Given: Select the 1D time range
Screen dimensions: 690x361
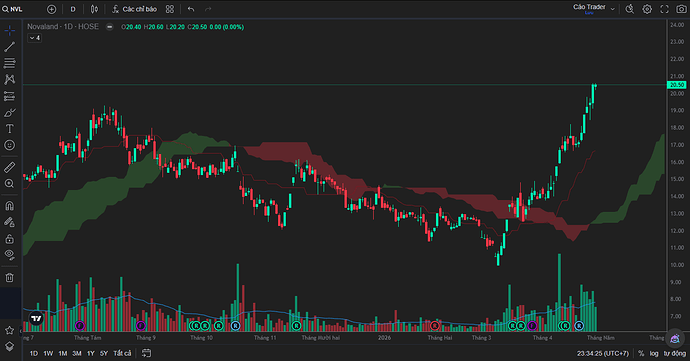Looking at the screenshot, I should click(34, 353).
